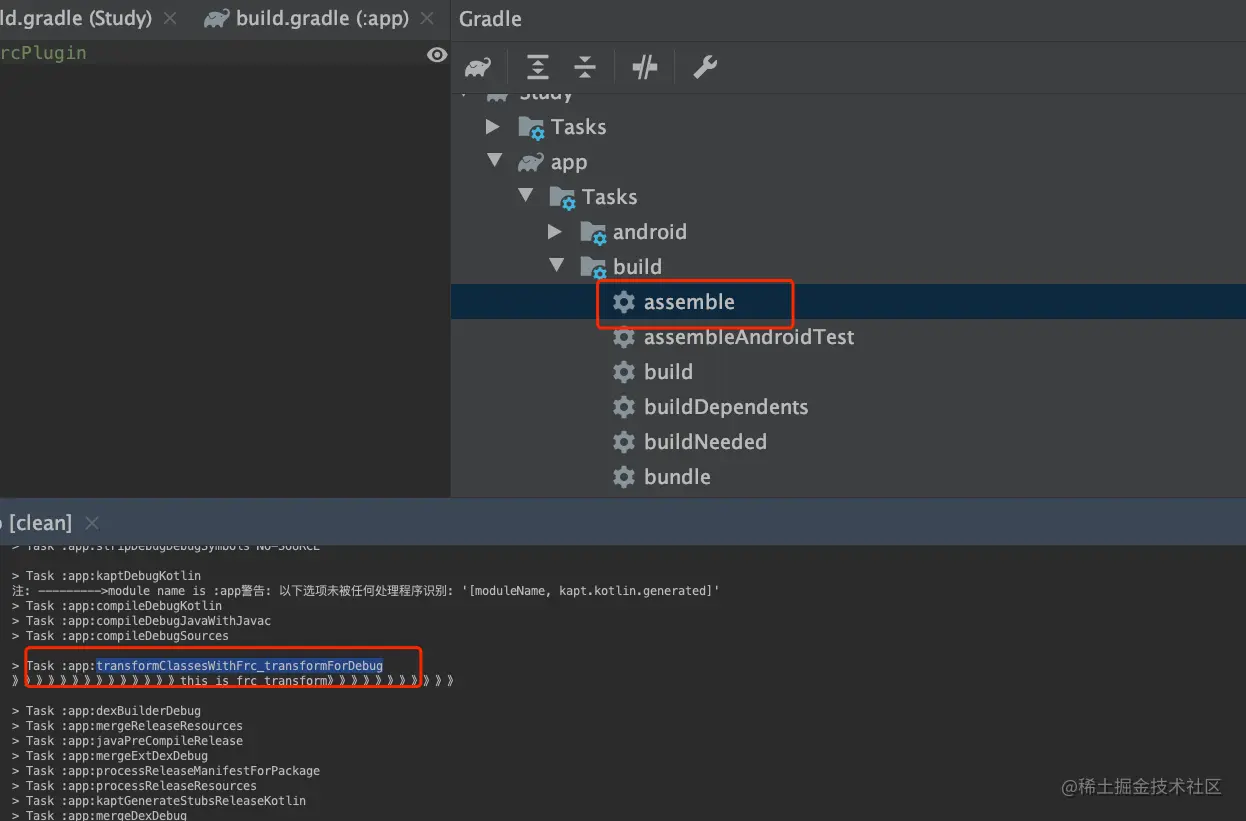1246x821 pixels.
Task: Collapse the Tasks folder under app
Action: [526, 196]
